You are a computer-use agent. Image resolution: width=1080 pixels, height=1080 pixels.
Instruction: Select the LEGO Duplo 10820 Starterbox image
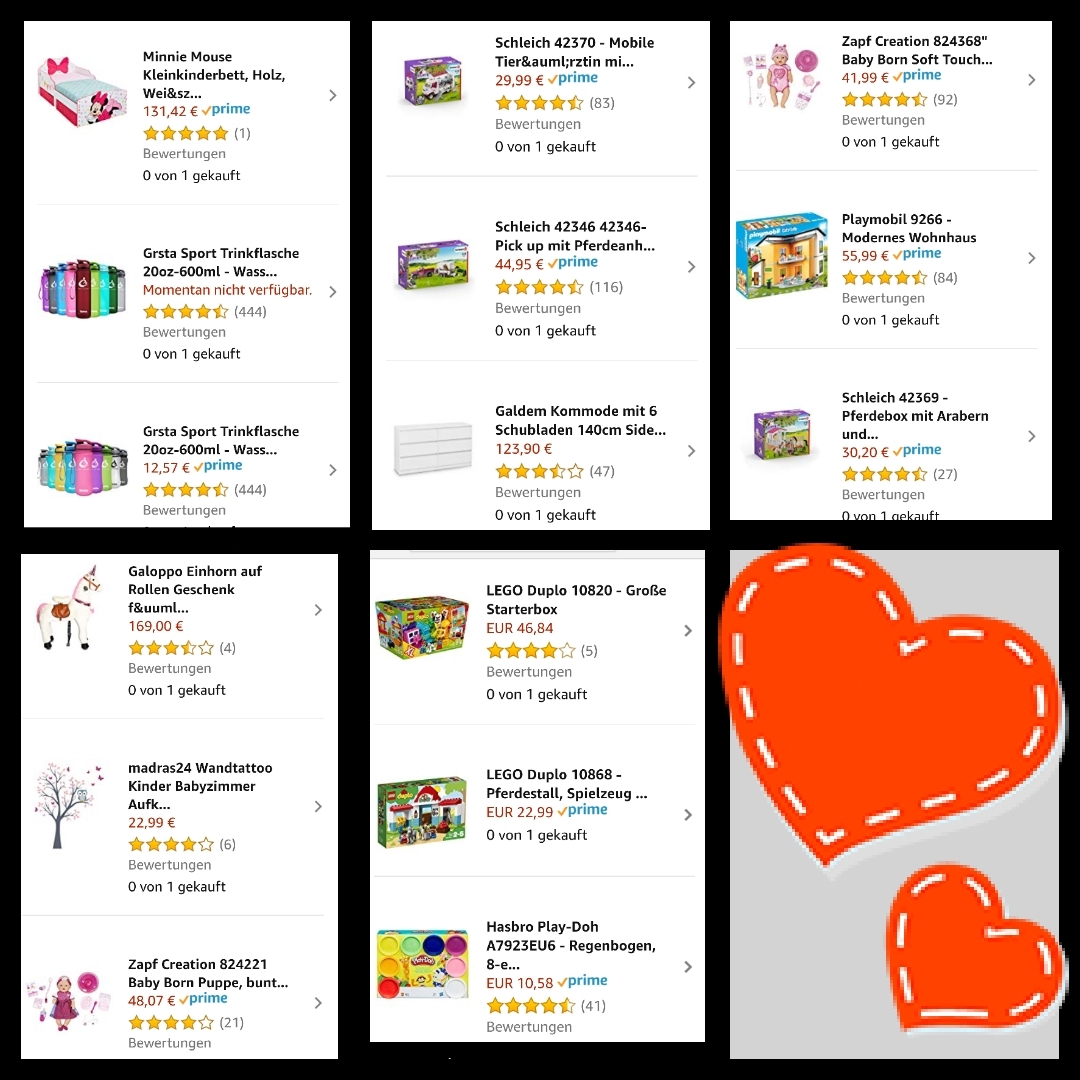[422, 627]
